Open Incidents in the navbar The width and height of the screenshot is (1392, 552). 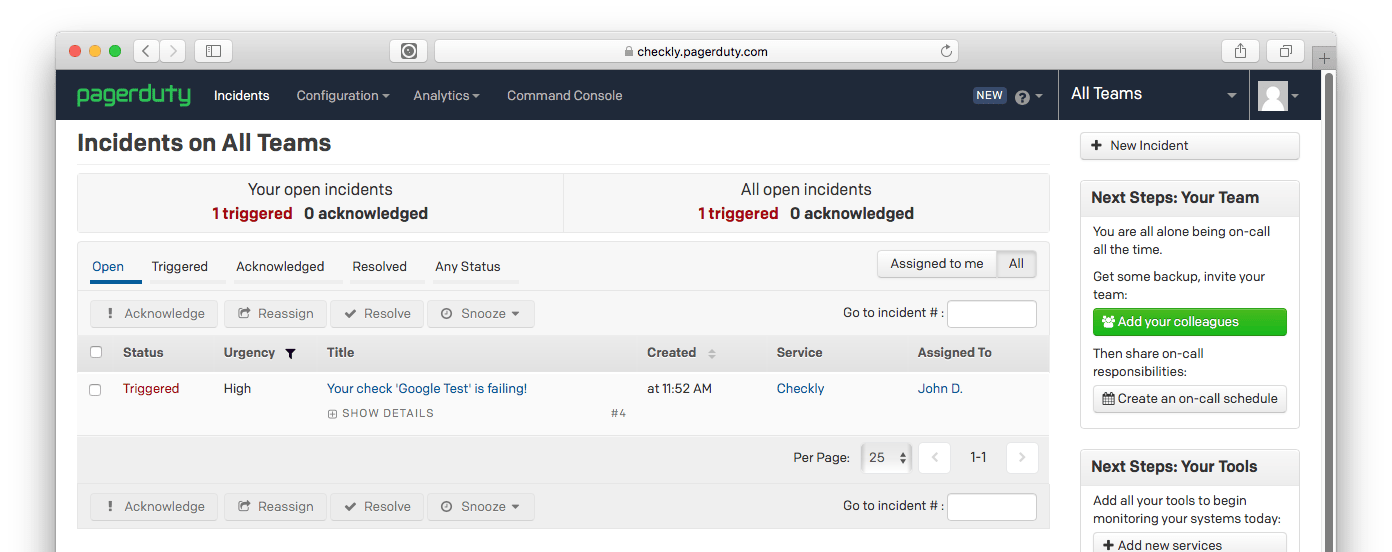[x=242, y=96]
